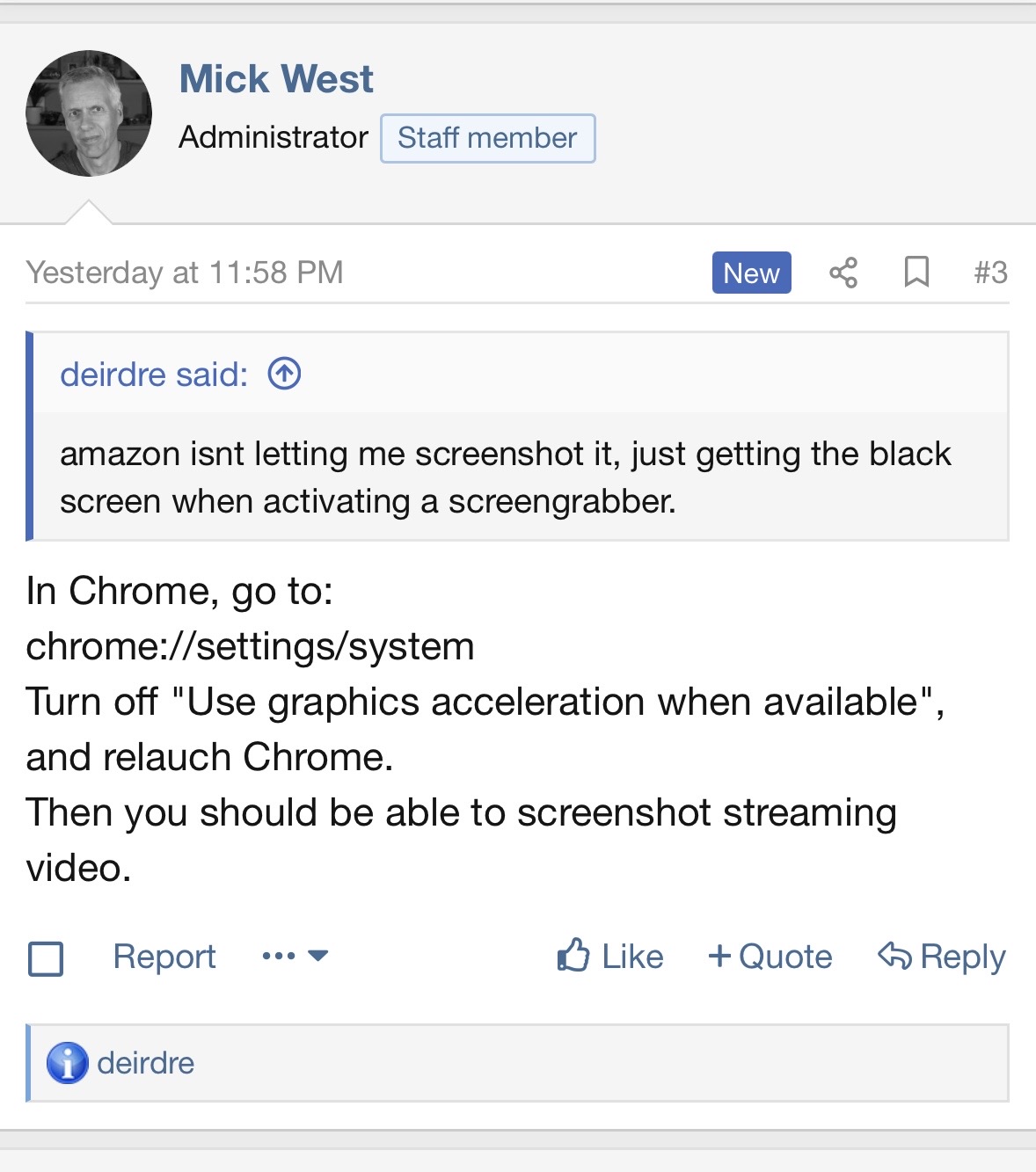1036x1172 pixels.
Task: Tick the post selection checkbox
Action: (x=46, y=958)
